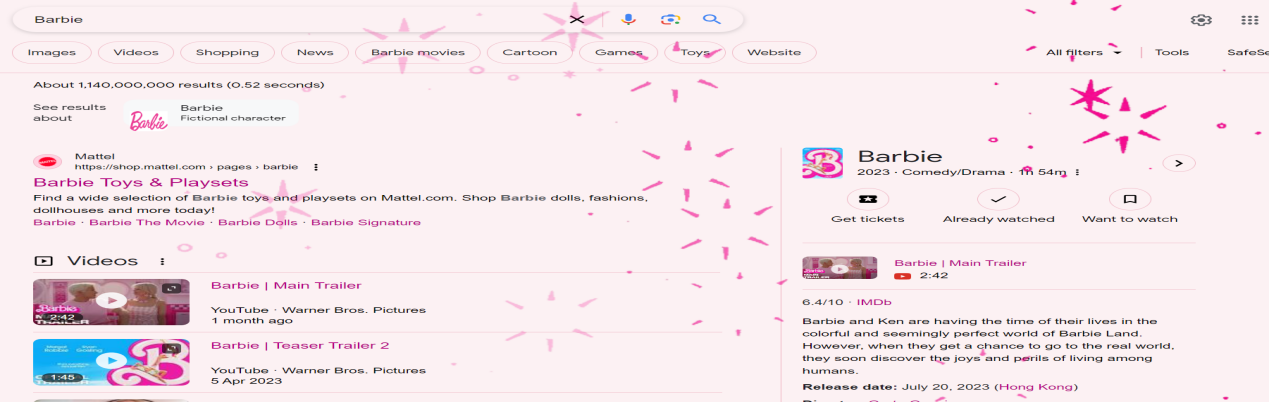Open Barbie Dolls sitelink
The height and width of the screenshot is (402, 1269).
coord(258,222)
